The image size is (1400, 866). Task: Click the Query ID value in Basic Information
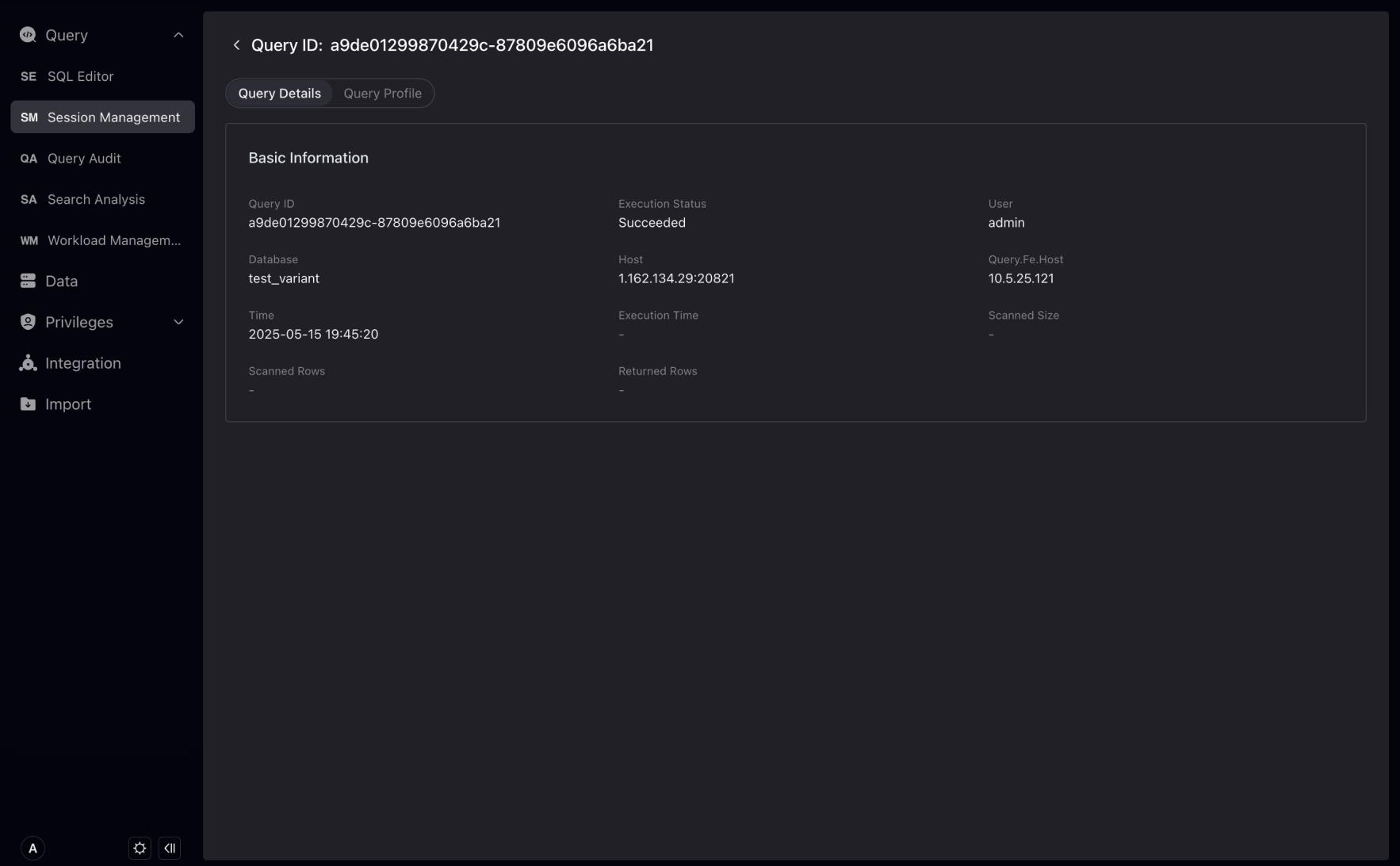click(374, 223)
